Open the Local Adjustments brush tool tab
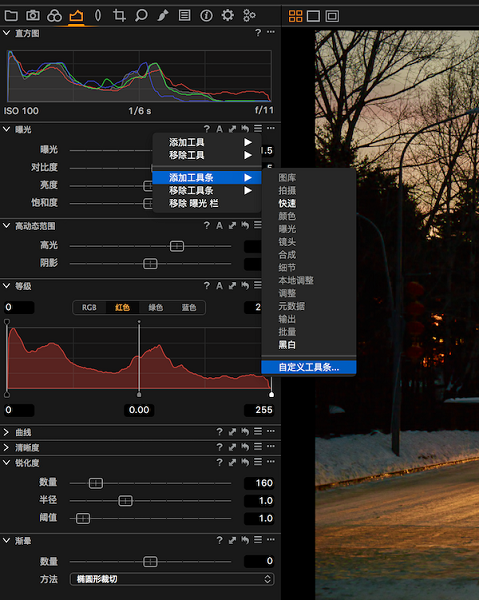 click(x=163, y=16)
